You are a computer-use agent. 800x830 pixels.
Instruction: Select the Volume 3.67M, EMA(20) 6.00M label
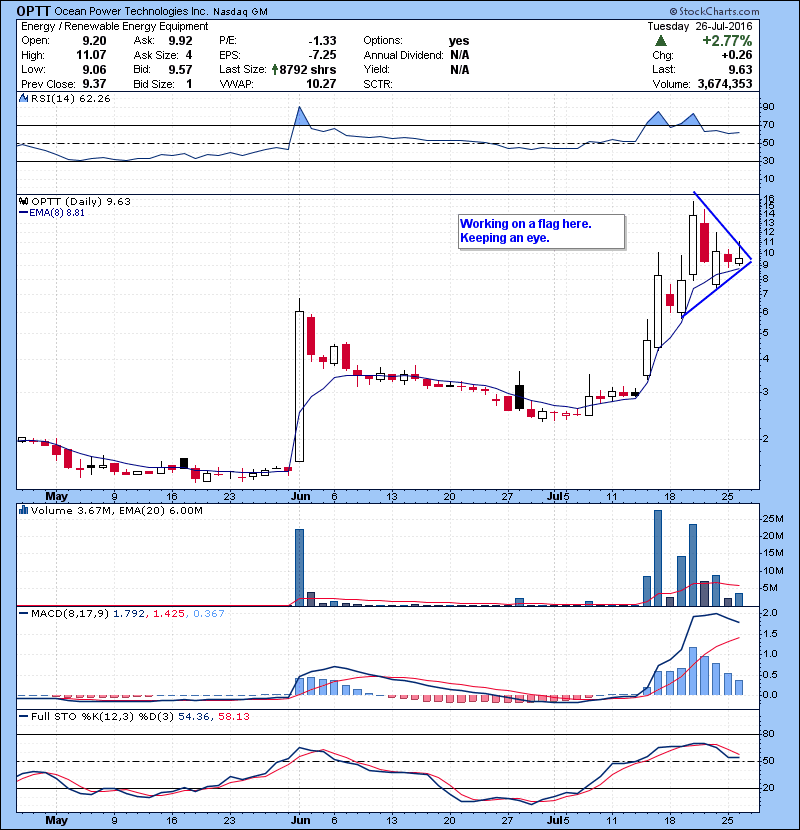[x=116, y=511]
